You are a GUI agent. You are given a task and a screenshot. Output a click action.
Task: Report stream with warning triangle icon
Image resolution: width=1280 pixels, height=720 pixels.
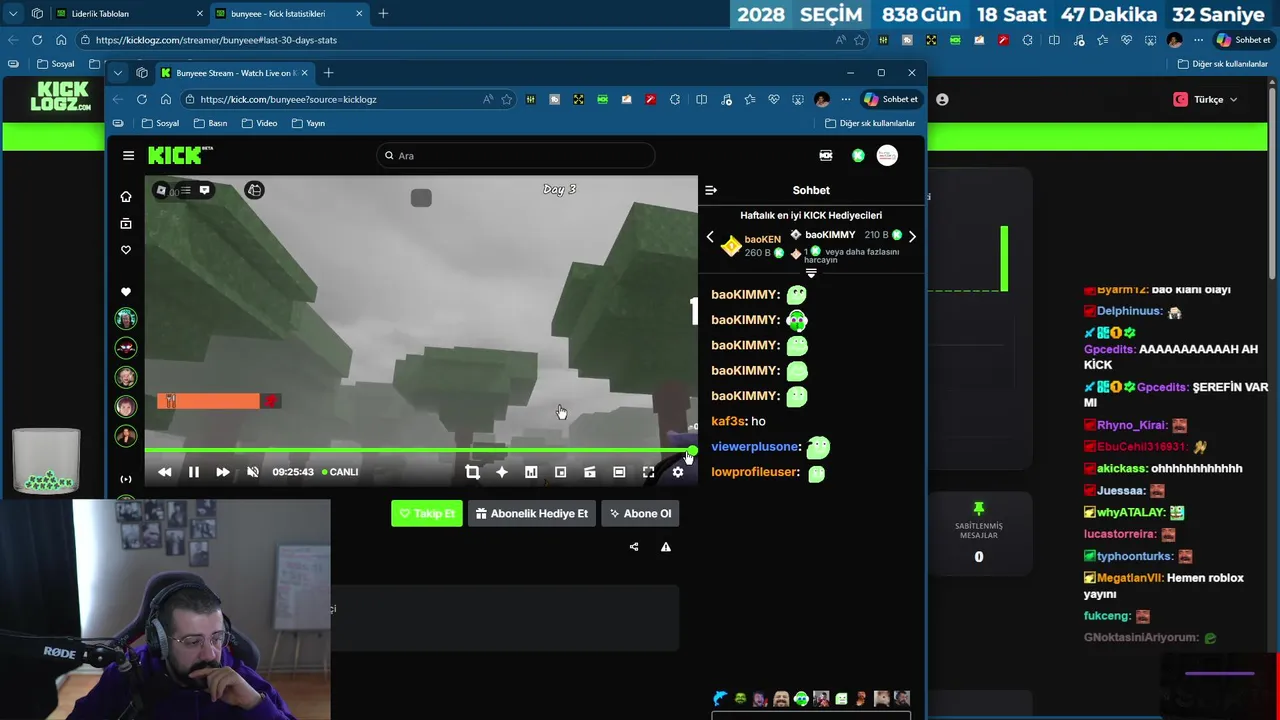(x=666, y=547)
